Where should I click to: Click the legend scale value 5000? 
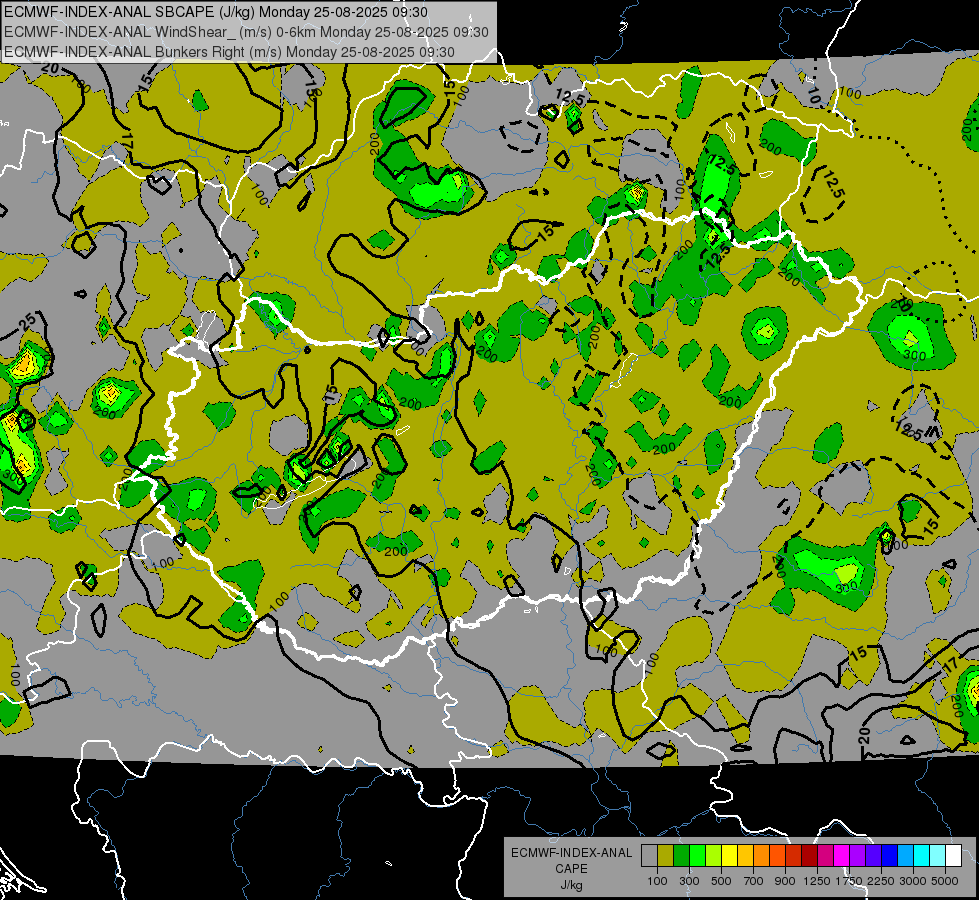click(945, 881)
